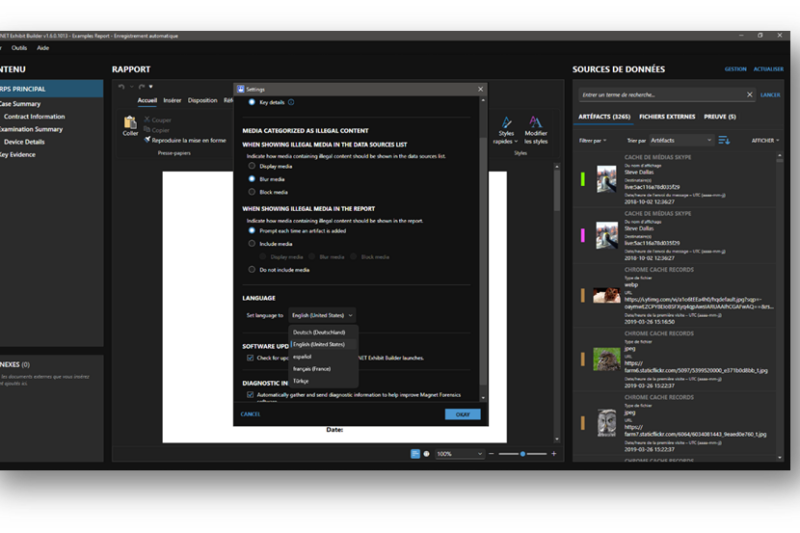Click the undo arrow in report toolbar
Image resolution: width=800 pixels, height=533 pixels.
click(x=121, y=87)
